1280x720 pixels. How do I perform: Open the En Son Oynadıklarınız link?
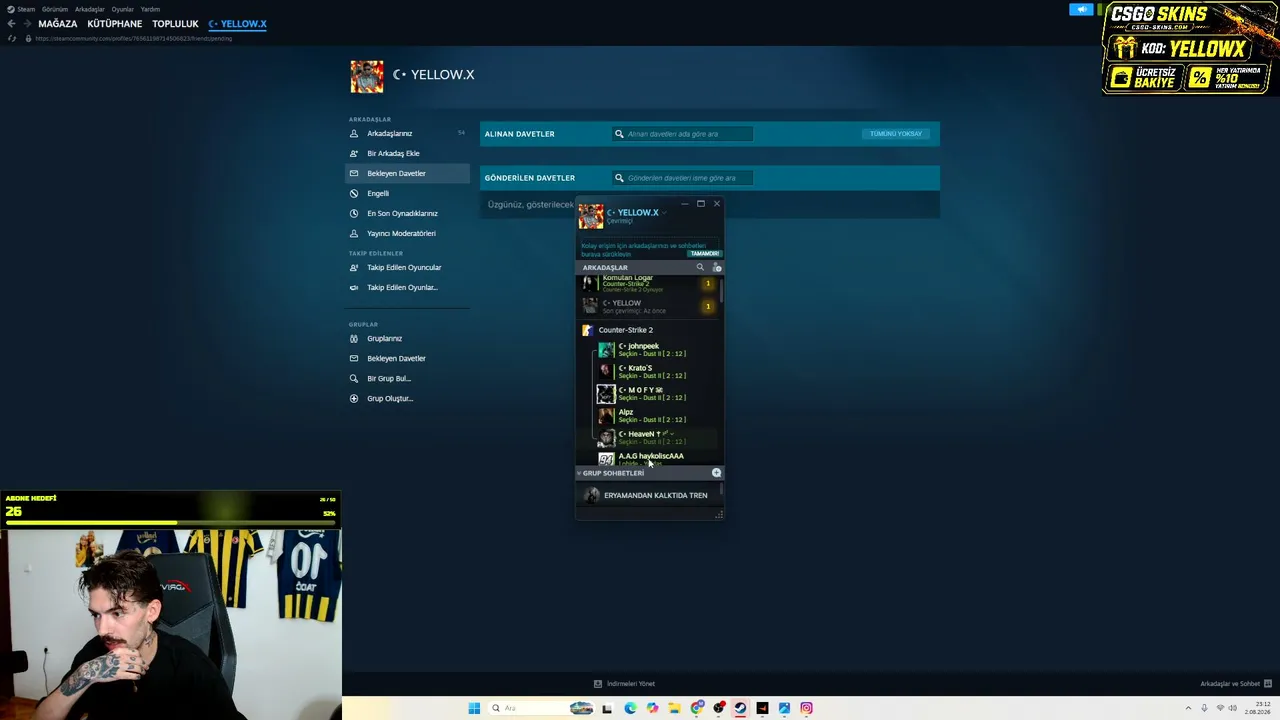pos(402,213)
